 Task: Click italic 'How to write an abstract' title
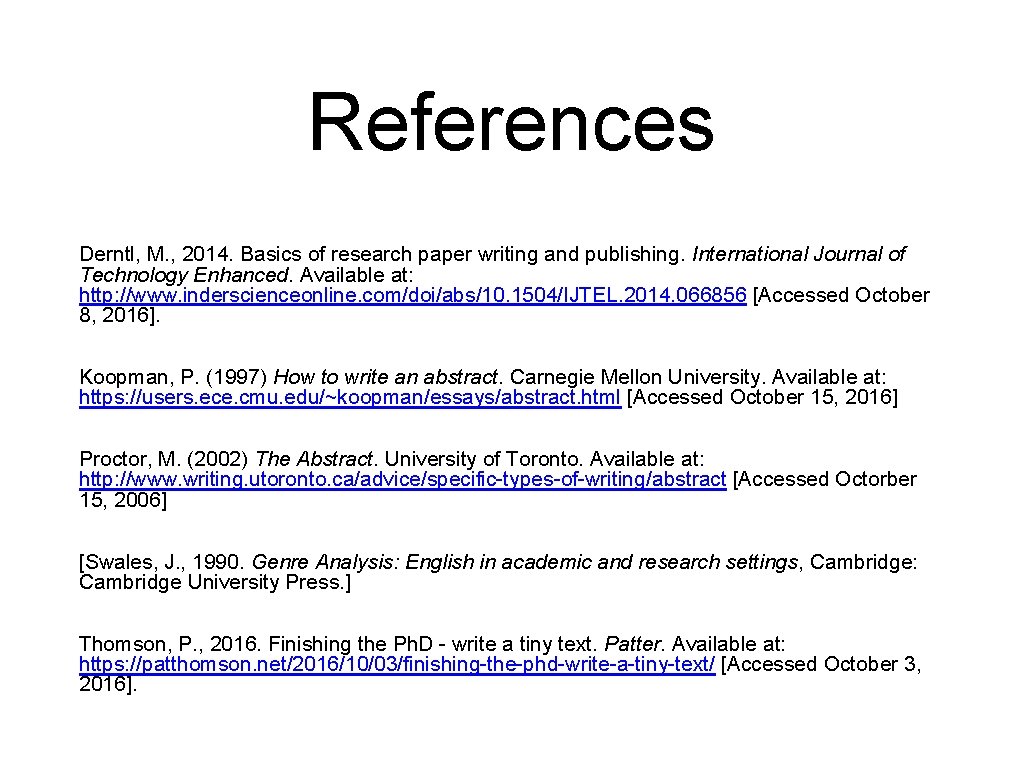(385, 377)
